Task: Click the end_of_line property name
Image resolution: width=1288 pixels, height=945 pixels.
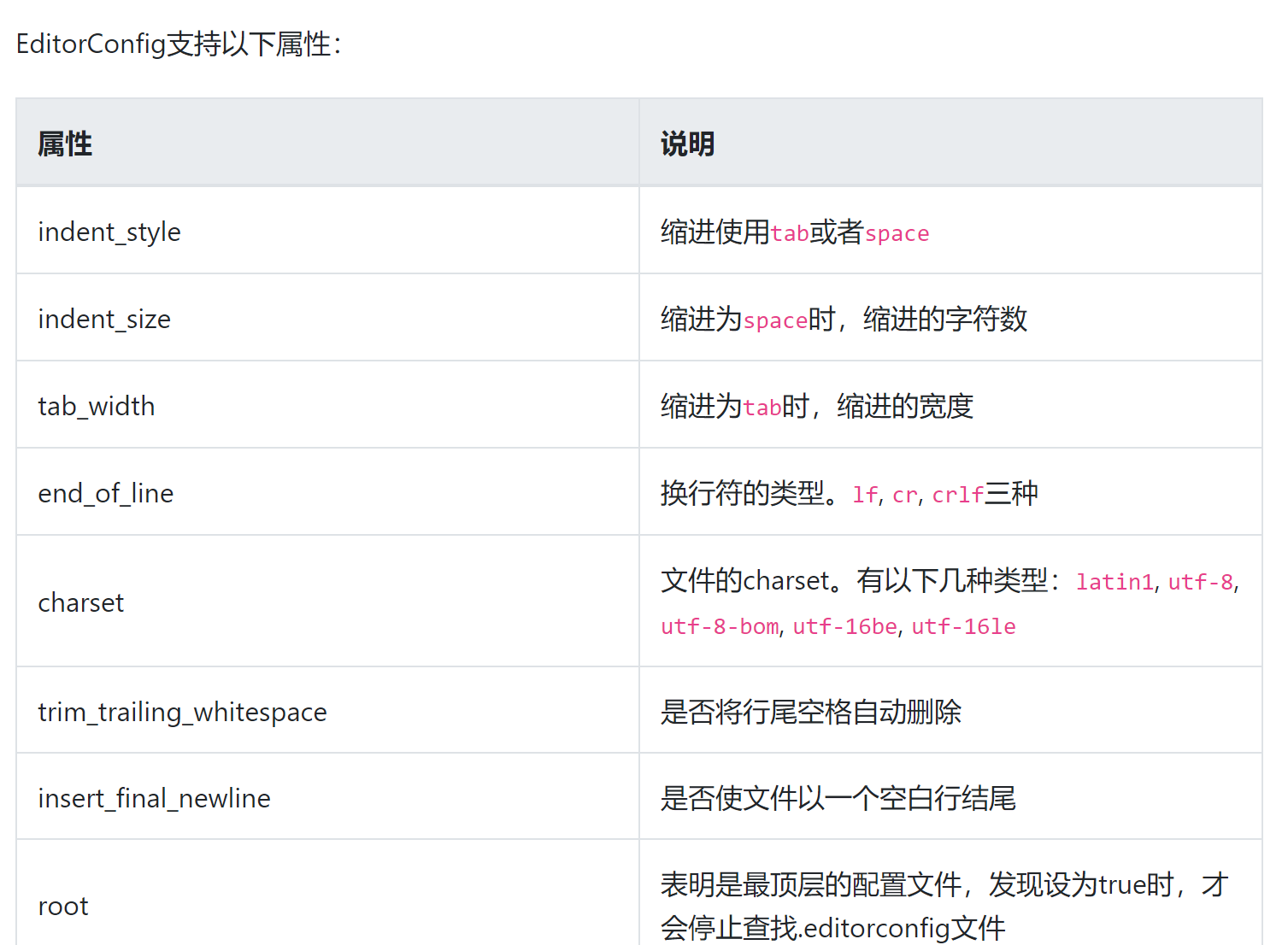Action: tap(106, 494)
